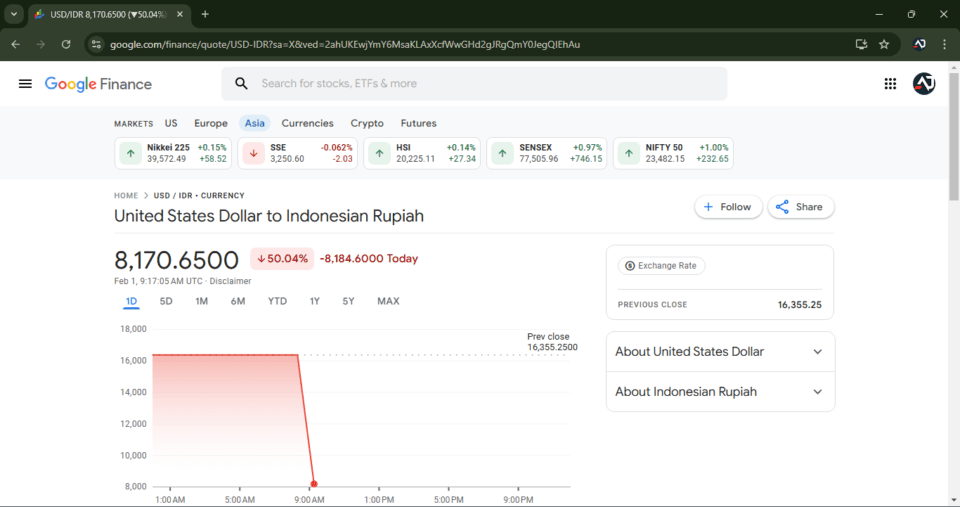Open the NIFTY 50 index card
The height and width of the screenshot is (507, 960).
pos(673,153)
